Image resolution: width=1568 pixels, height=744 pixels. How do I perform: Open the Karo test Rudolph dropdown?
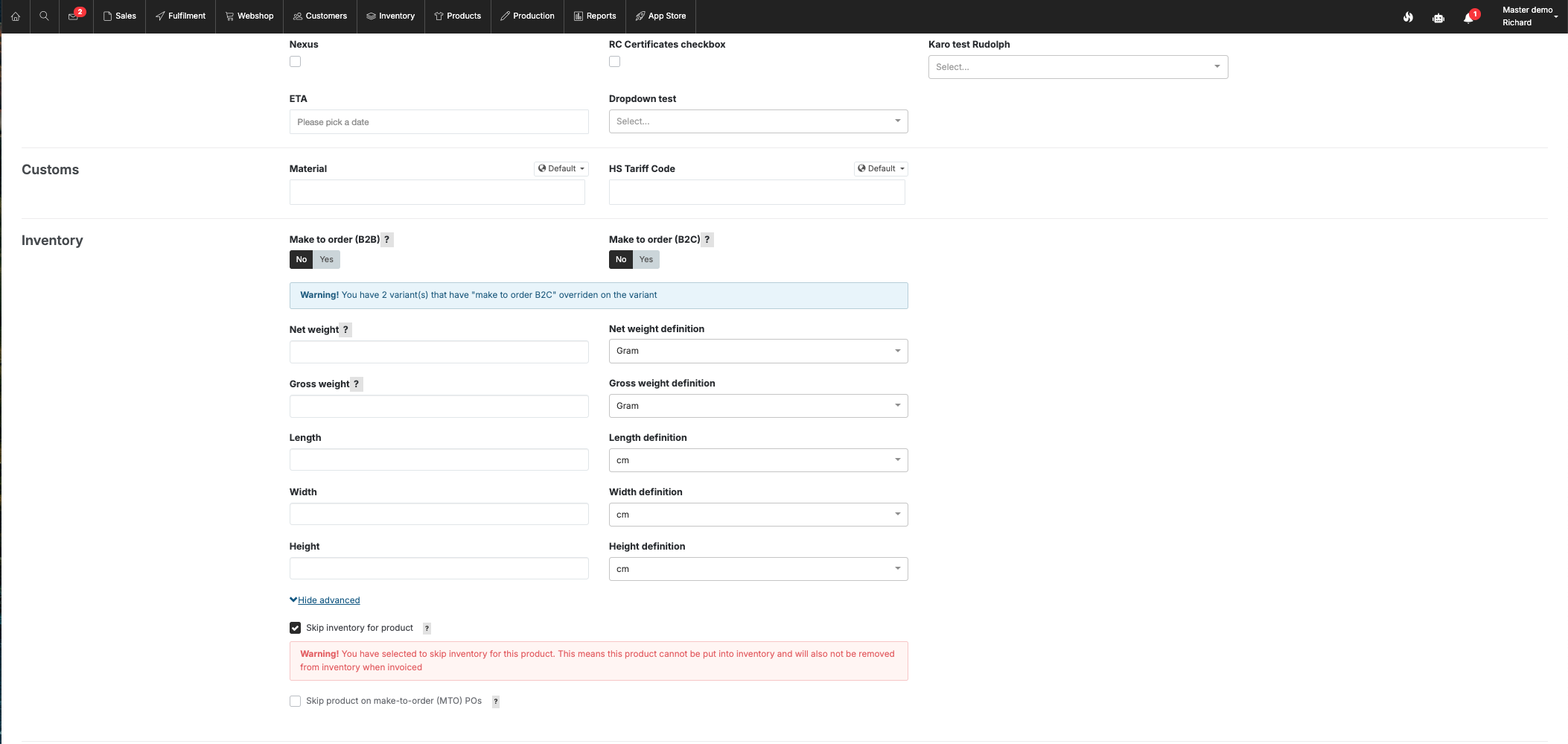[1078, 67]
